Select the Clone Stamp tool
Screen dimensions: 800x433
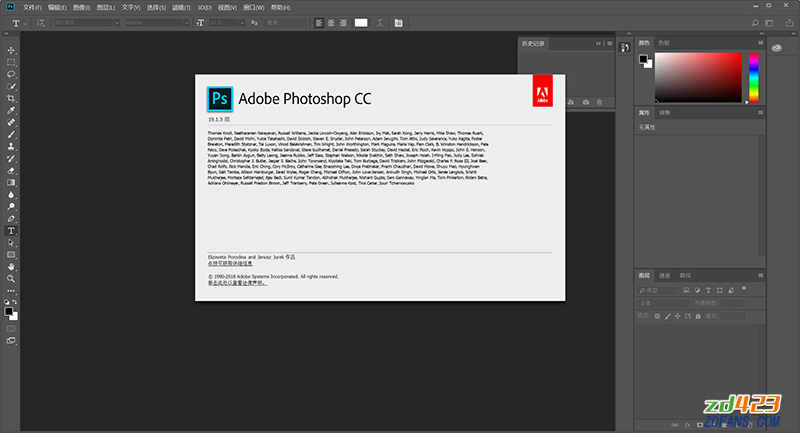pyautogui.click(x=11, y=146)
